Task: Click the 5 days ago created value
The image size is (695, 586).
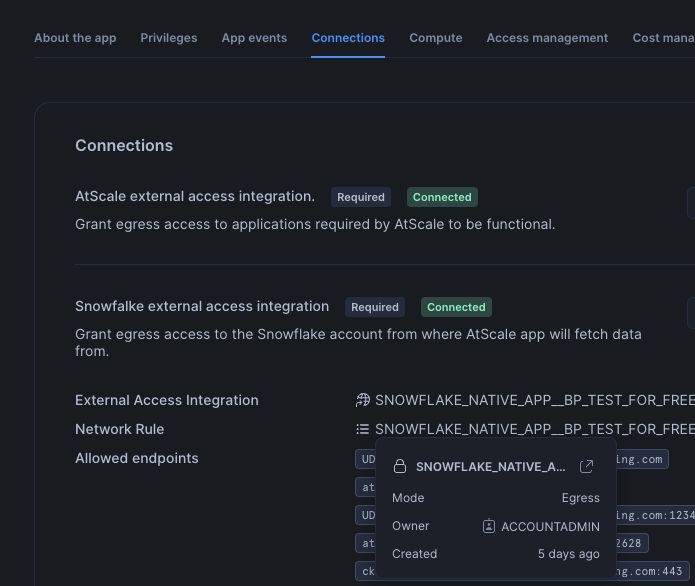Action: pyautogui.click(x=569, y=554)
